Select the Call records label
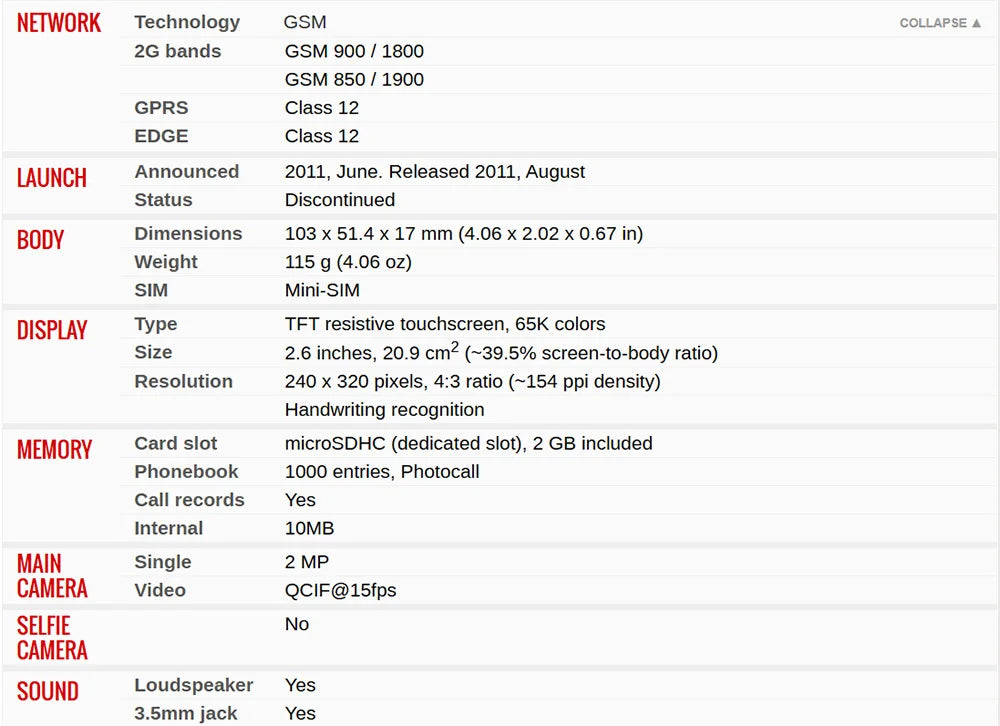Screen dimensions: 1000x726 pyautogui.click(x=189, y=500)
